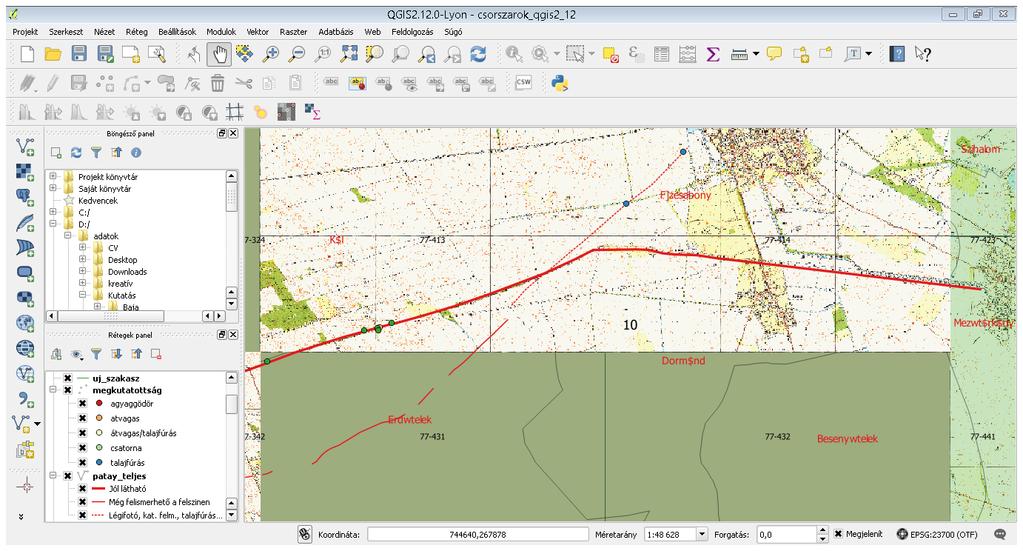The height and width of the screenshot is (551, 1023).
Task: Open the attribute table icon
Action: 662,54
